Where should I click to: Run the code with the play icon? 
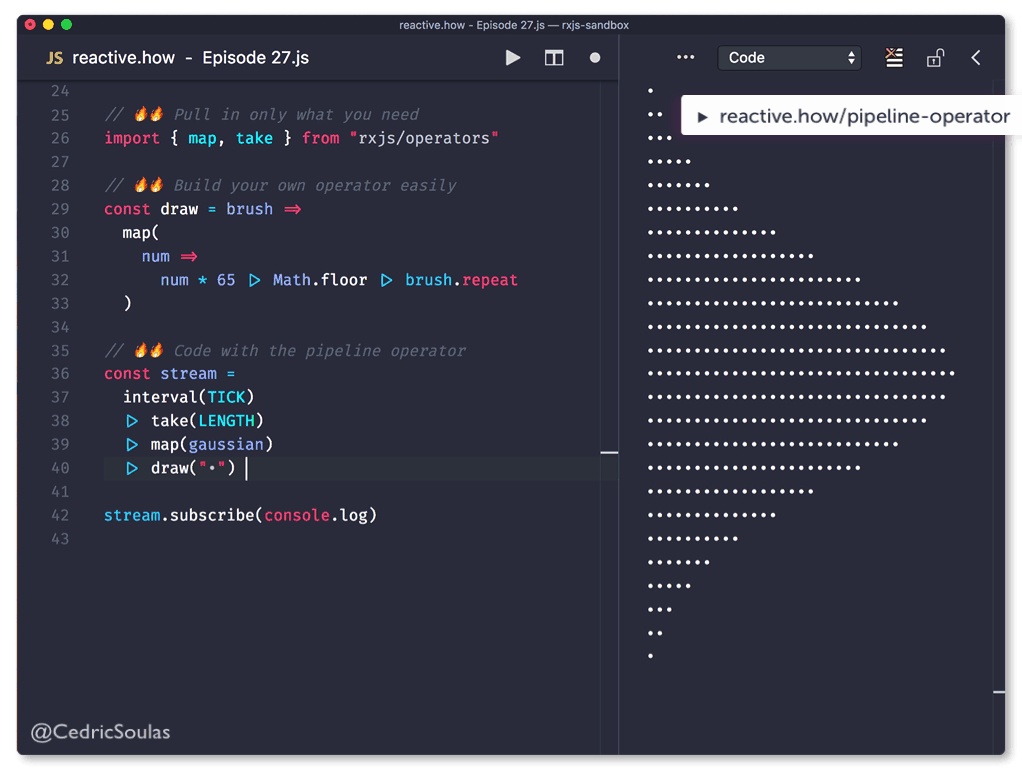tap(513, 57)
